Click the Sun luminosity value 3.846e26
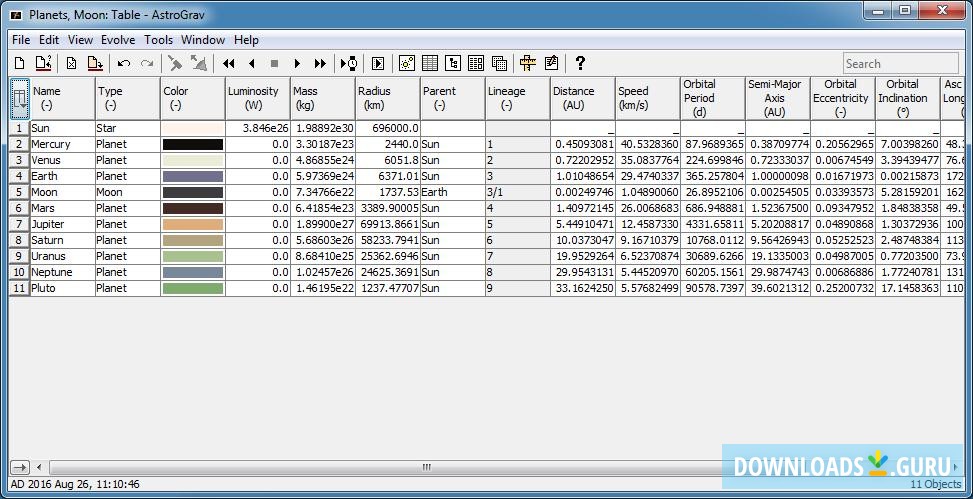 click(258, 128)
